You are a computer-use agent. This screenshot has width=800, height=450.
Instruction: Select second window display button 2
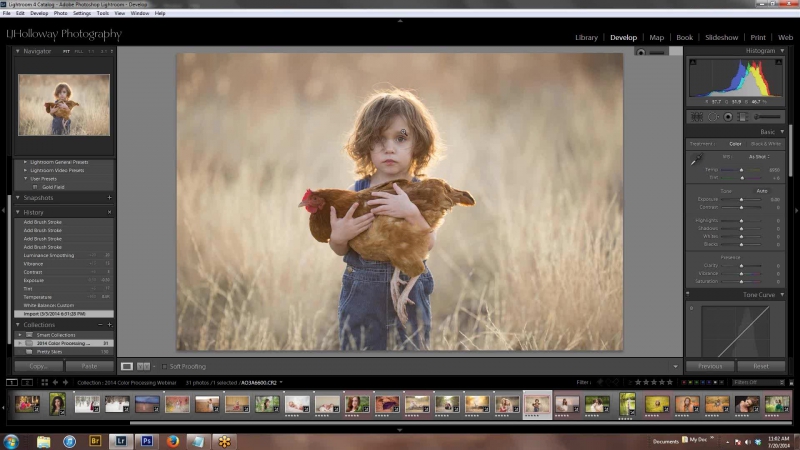[27, 382]
